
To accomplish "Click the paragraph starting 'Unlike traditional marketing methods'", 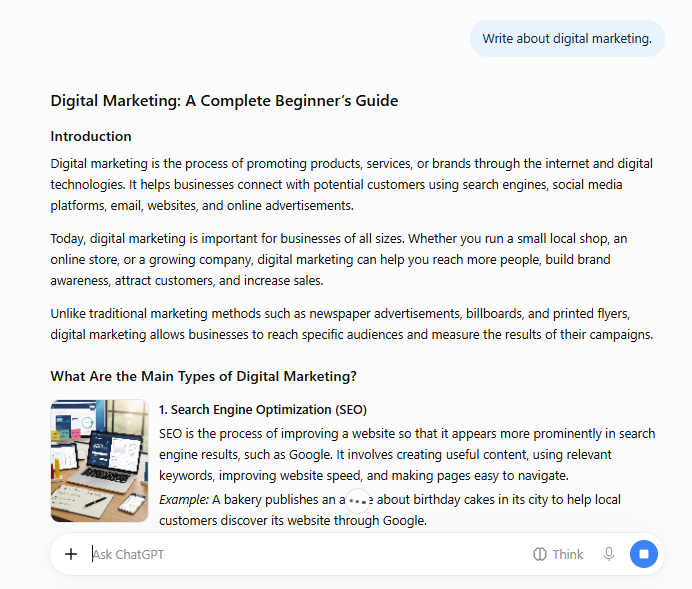I will pyautogui.click(x=351, y=324).
